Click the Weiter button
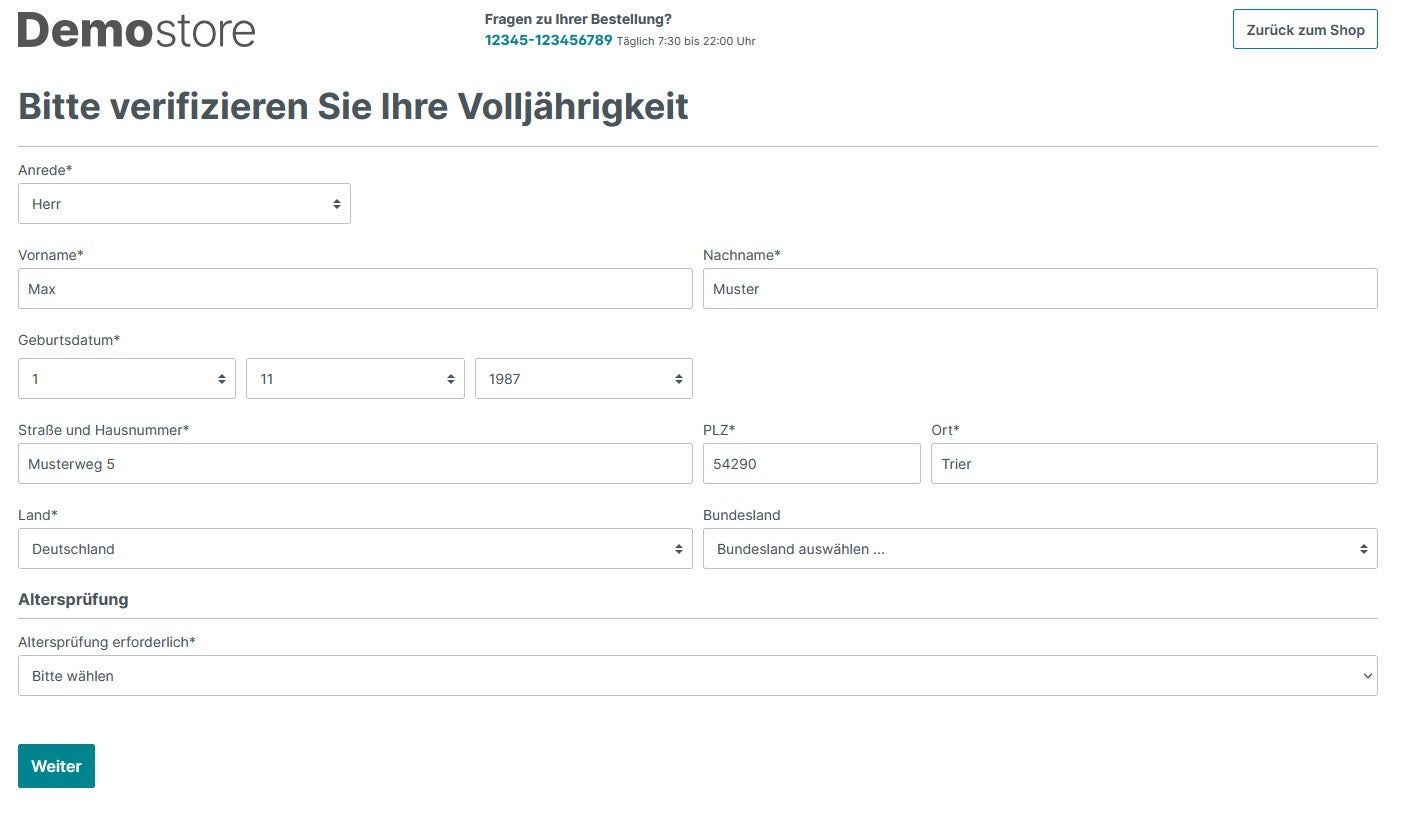Viewport: 1403px width, 822px height. (x=56, y=766)
